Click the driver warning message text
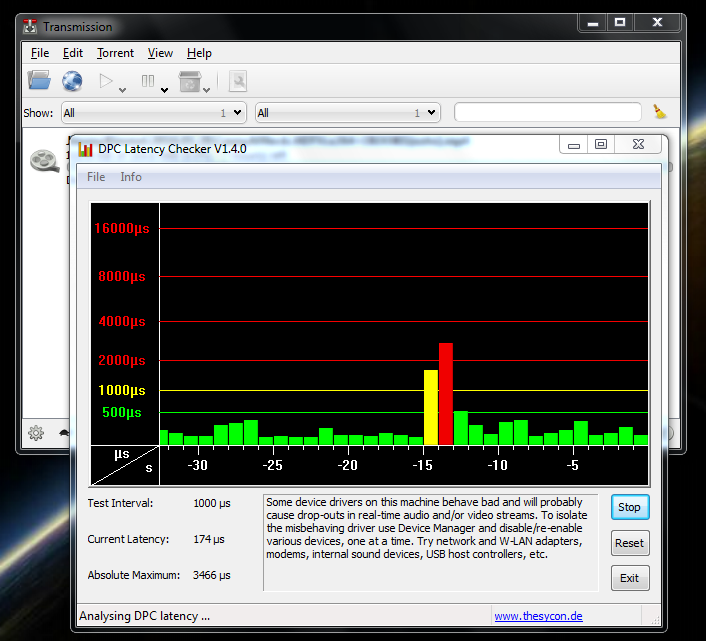The image size is (706, 641). click(426, 528)
